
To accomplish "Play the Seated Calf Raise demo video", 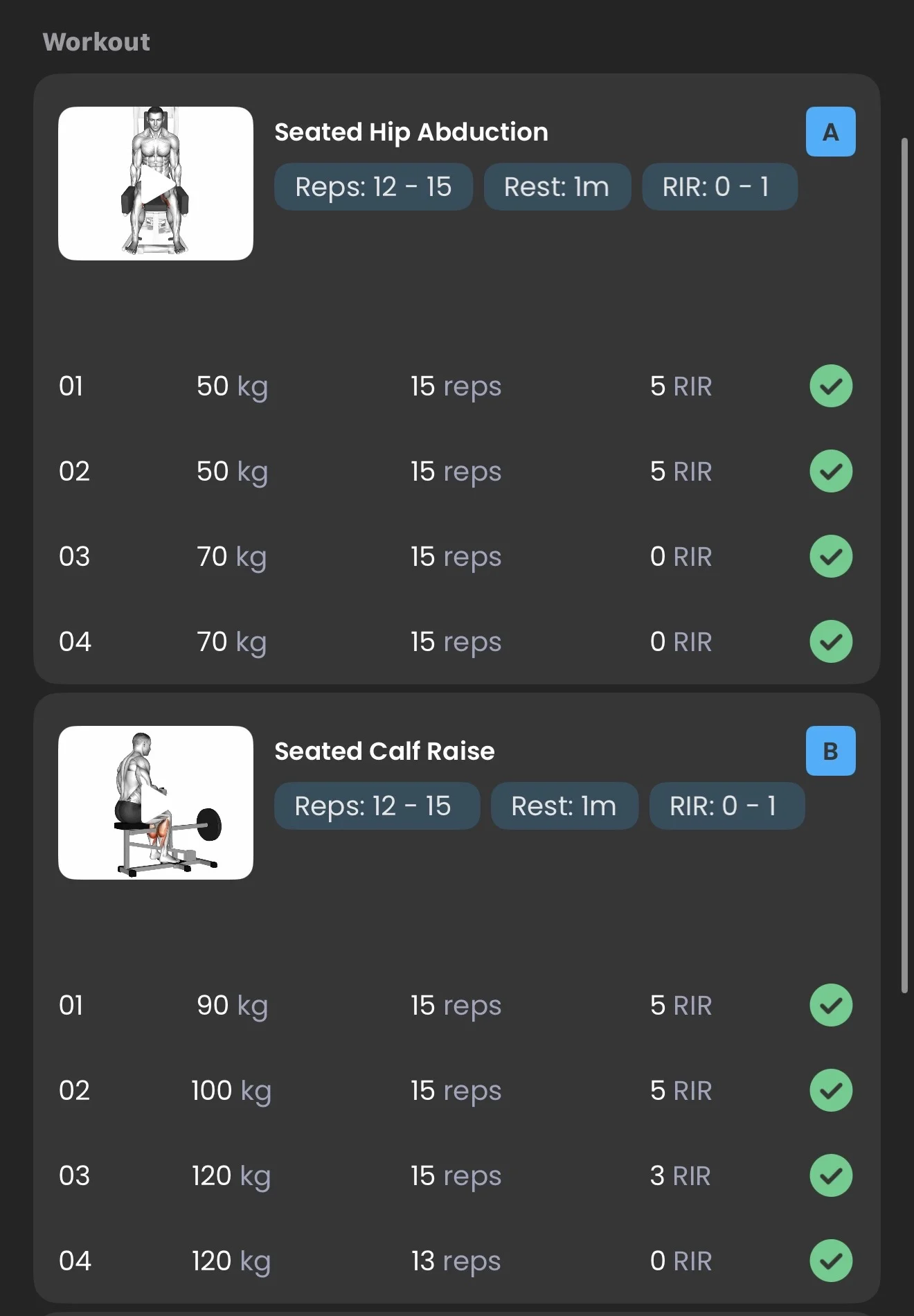I will [156, 803].
